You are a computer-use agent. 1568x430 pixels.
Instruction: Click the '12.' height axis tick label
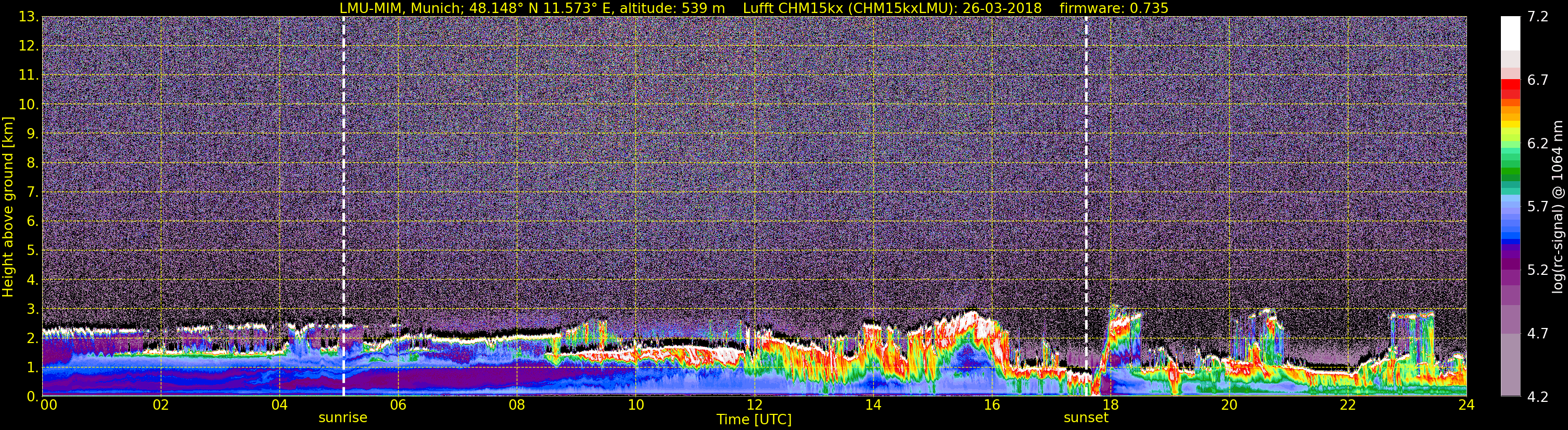tap(28, 46)
